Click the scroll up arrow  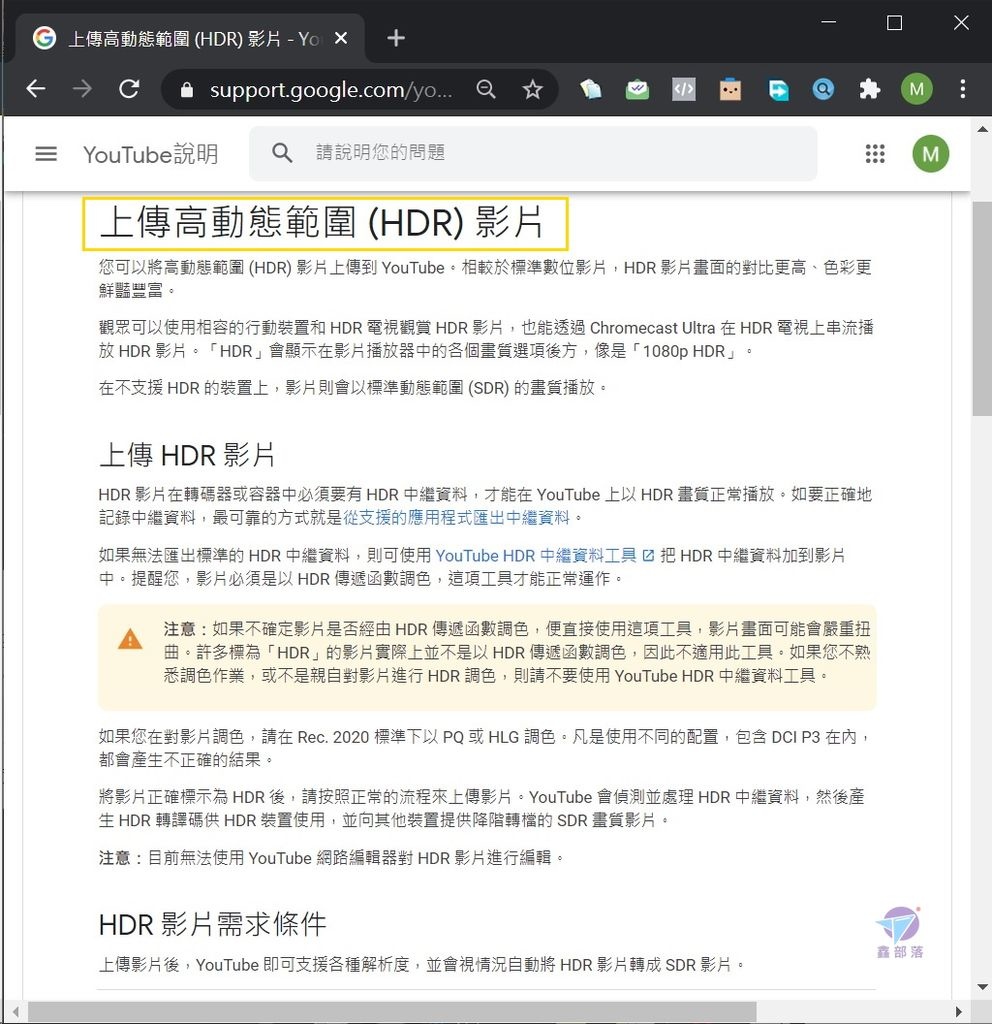click(982, 129)
